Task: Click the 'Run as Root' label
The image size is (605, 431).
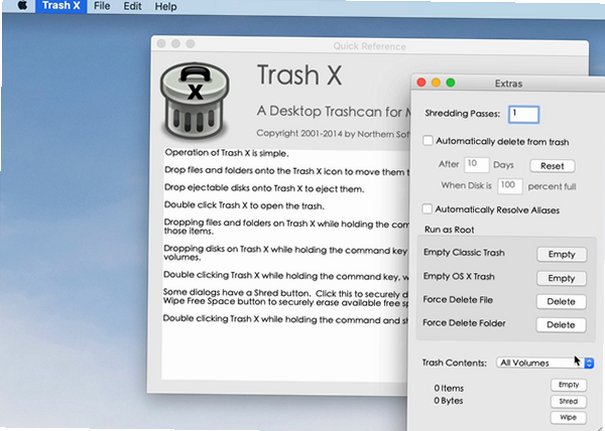Action: 449,230
